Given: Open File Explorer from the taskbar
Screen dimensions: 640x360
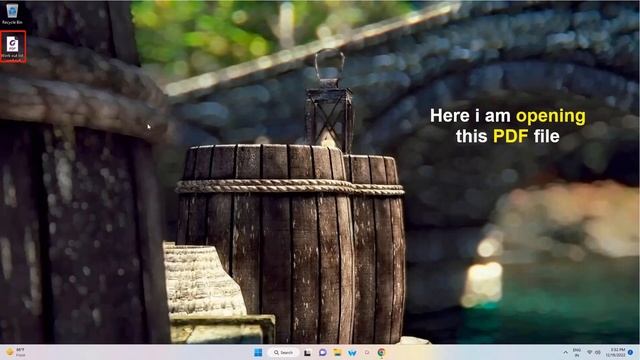Looking at the screenshot, I should click(337, 352).
